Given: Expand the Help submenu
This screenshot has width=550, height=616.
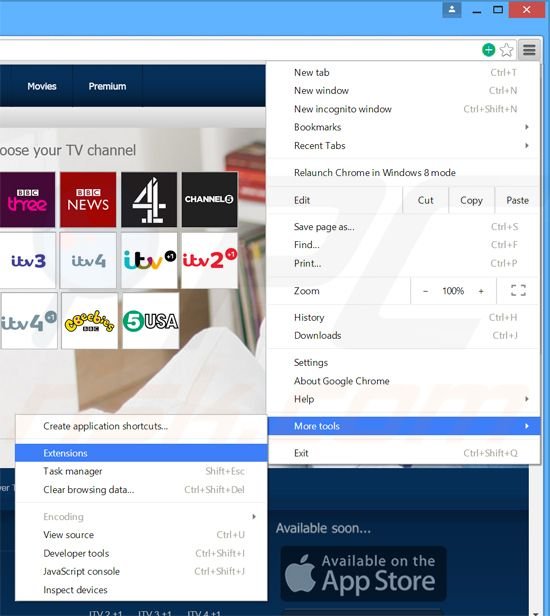Looking at the screenshot, I should click(405, 399).
